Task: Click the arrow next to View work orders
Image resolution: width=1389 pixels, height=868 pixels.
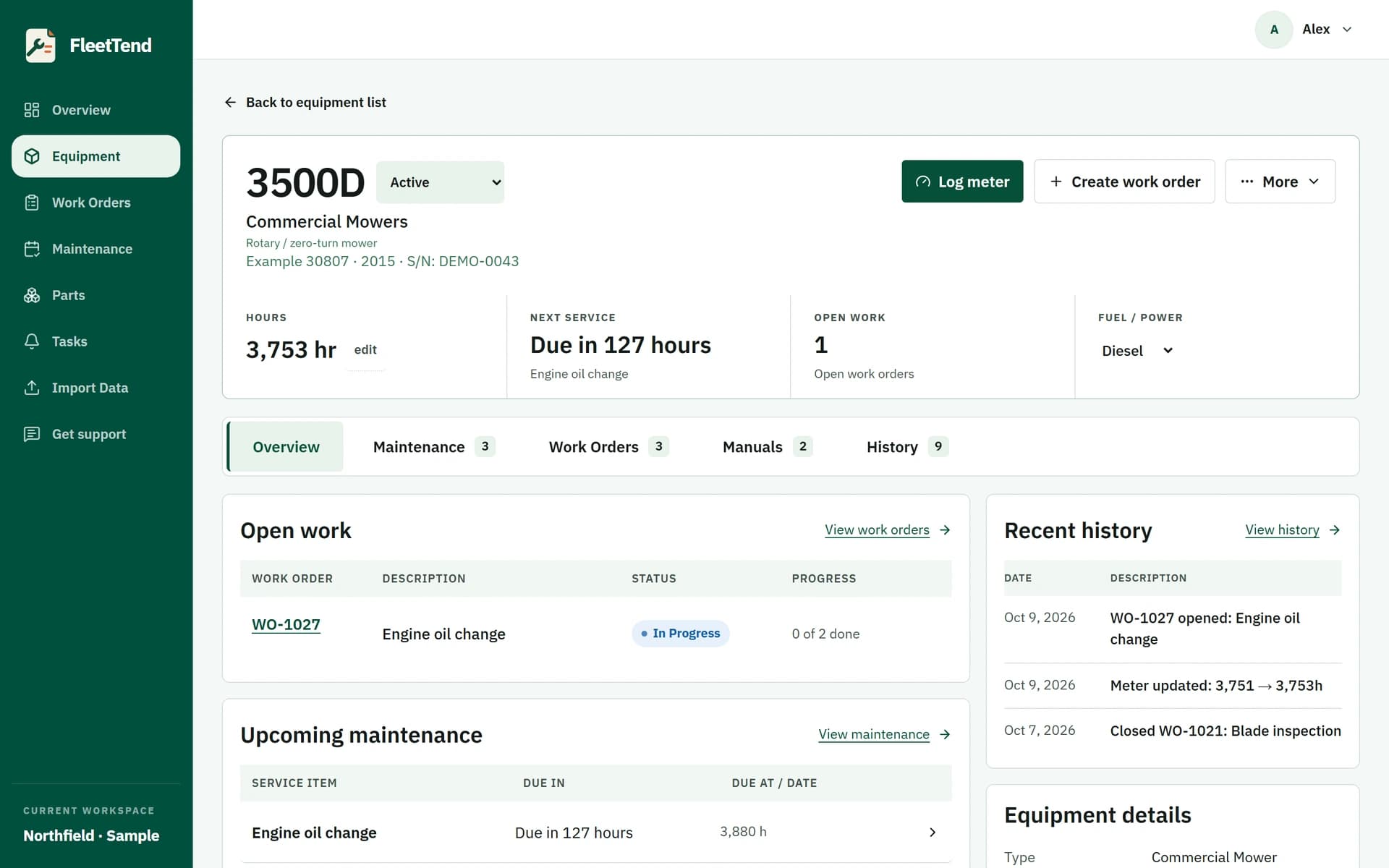Action: [945, 530]
